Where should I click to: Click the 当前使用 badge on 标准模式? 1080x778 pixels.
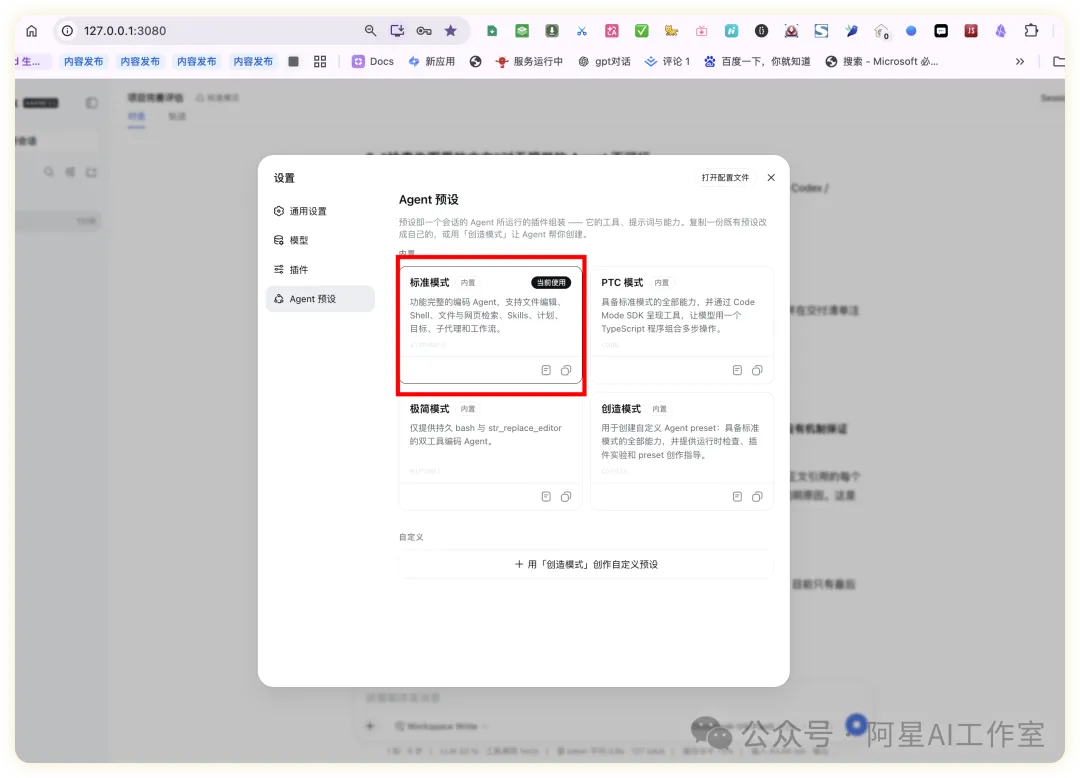(x=551, y=283)
